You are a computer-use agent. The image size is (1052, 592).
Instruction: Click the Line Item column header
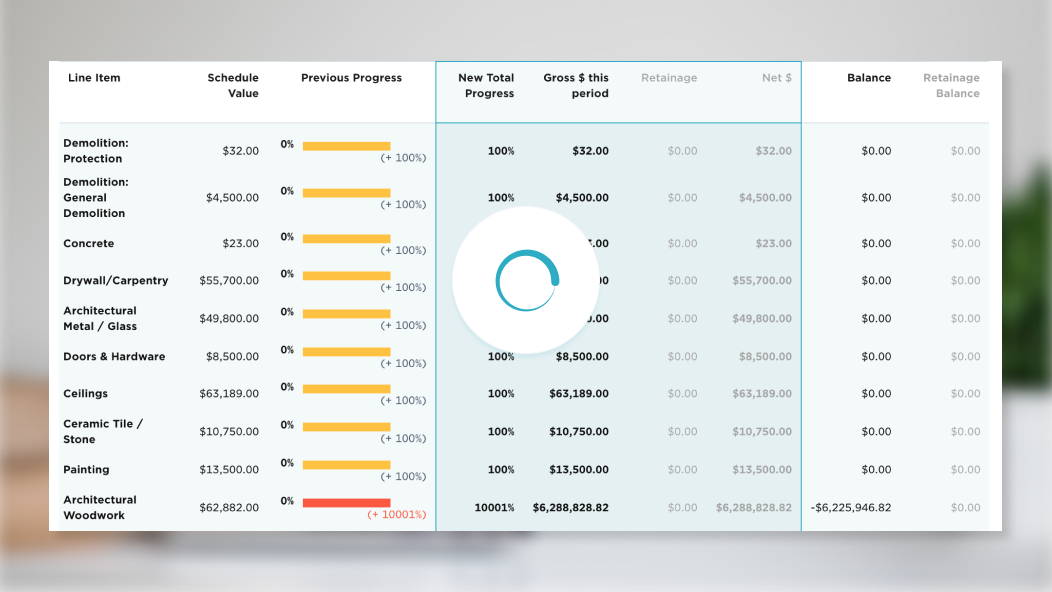94,78
